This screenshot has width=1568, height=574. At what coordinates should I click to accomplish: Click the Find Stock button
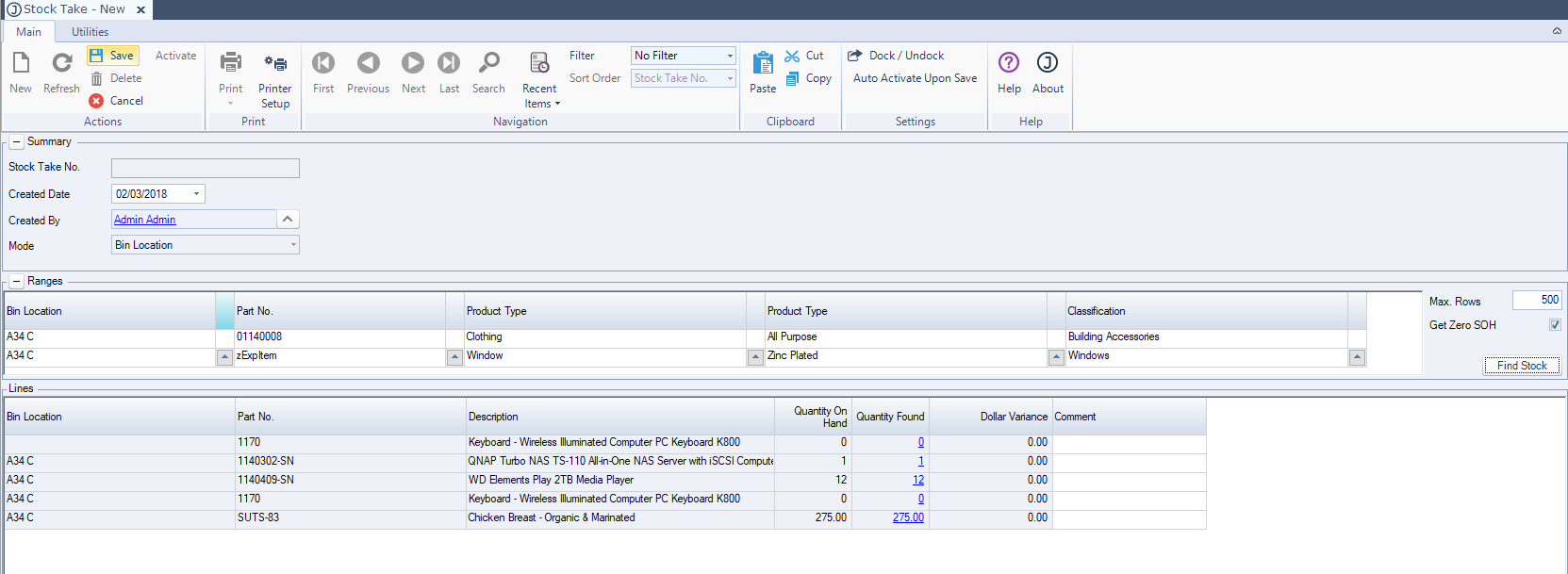(x=1521, y=366)
